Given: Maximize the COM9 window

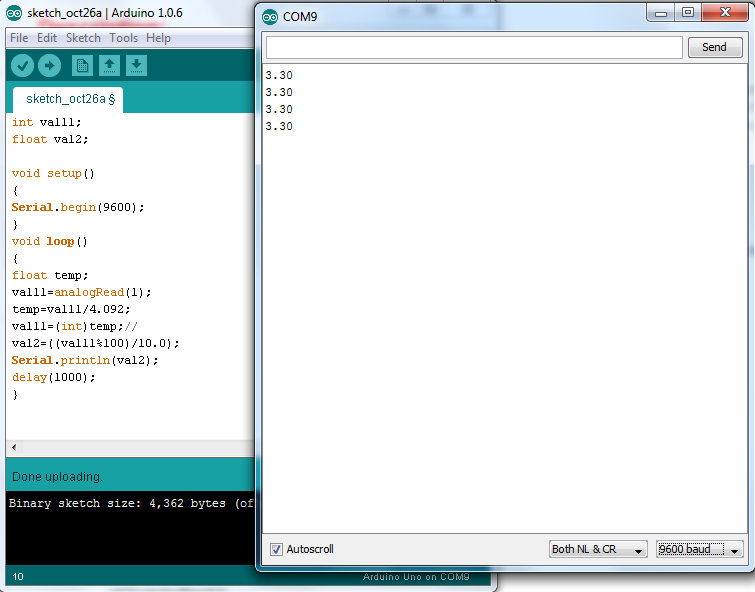Looking at the screenshot, I should coord(688,13).
